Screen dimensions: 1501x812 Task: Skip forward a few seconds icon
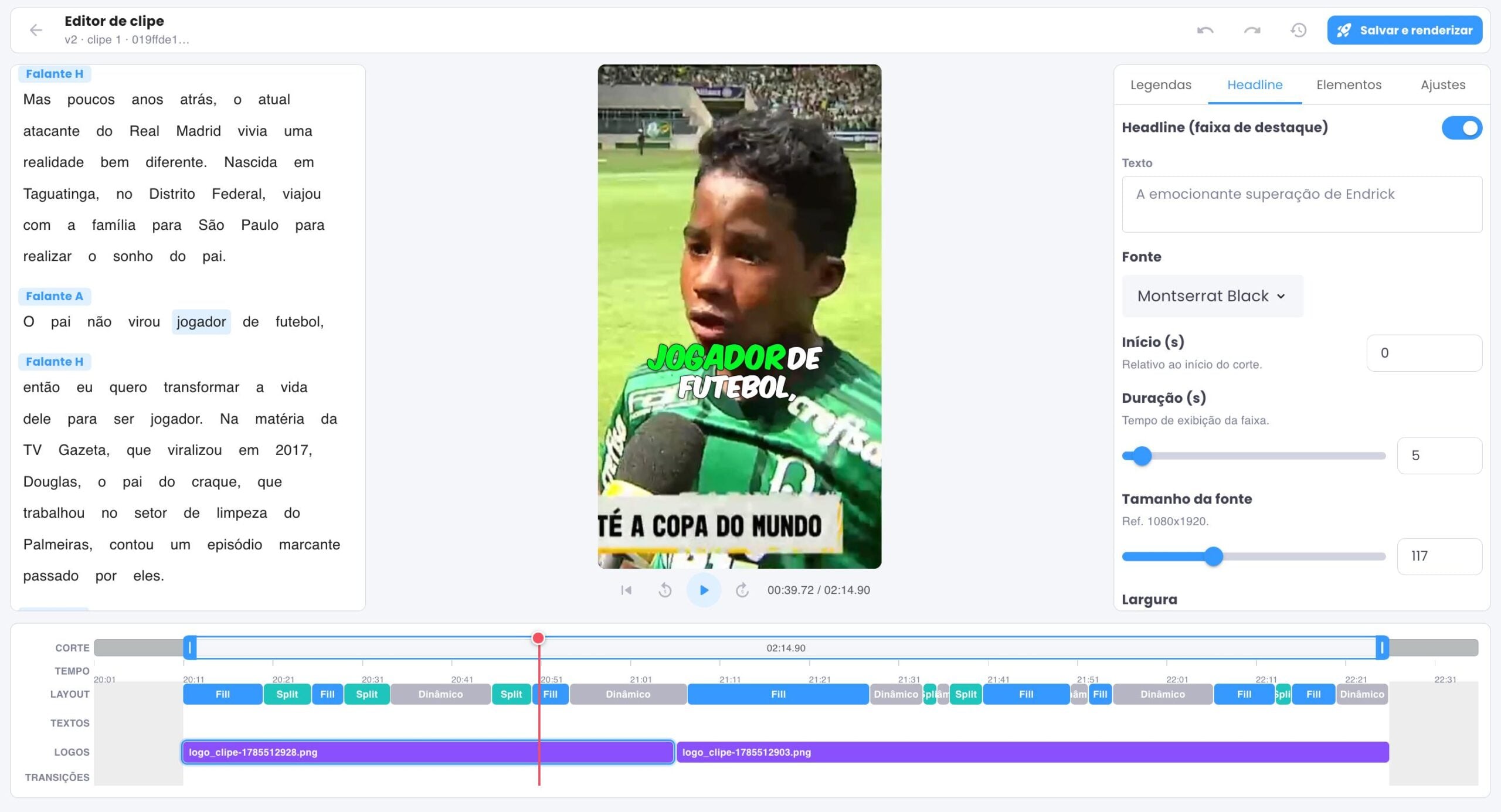742,590
